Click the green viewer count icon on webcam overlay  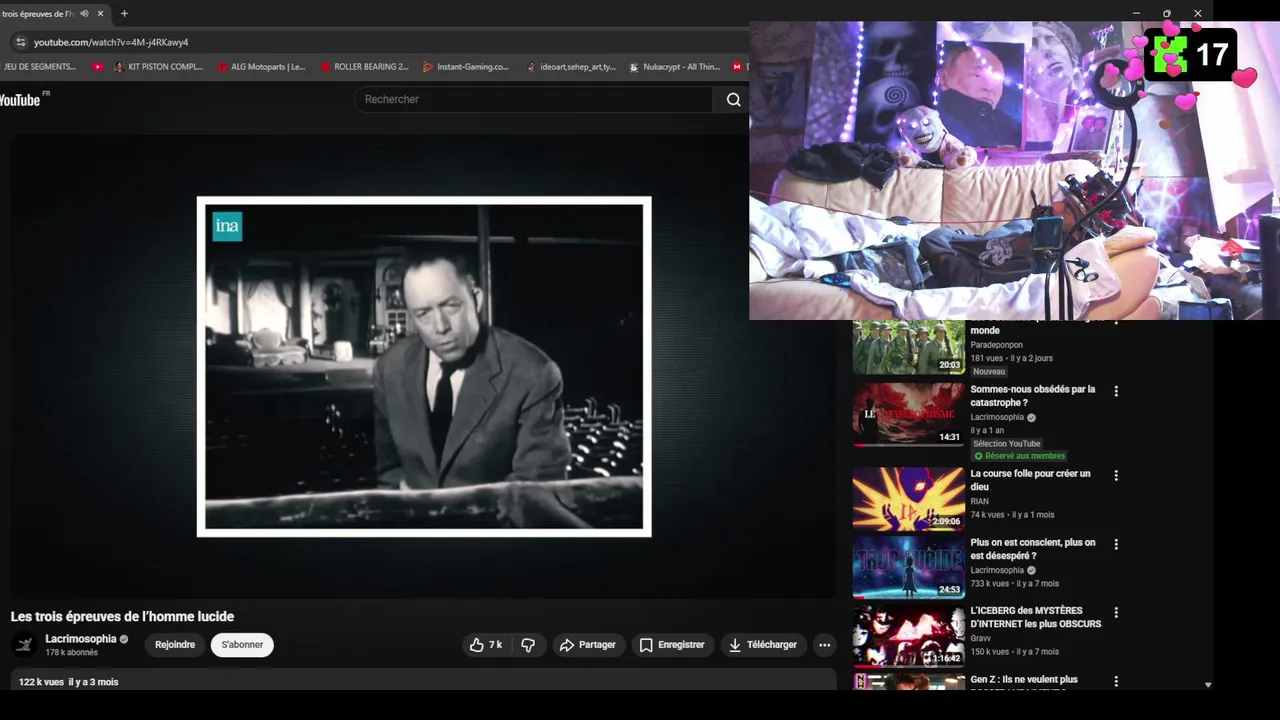pyautogui.click(x=1169, y=54)
